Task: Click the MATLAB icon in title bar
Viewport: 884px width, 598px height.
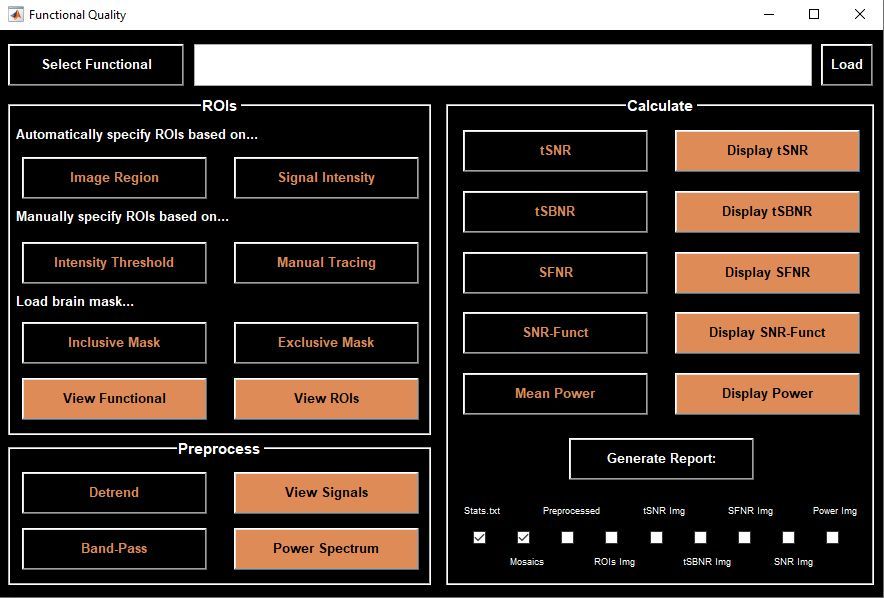Action: pyautogui.click(x=16, y=15)
